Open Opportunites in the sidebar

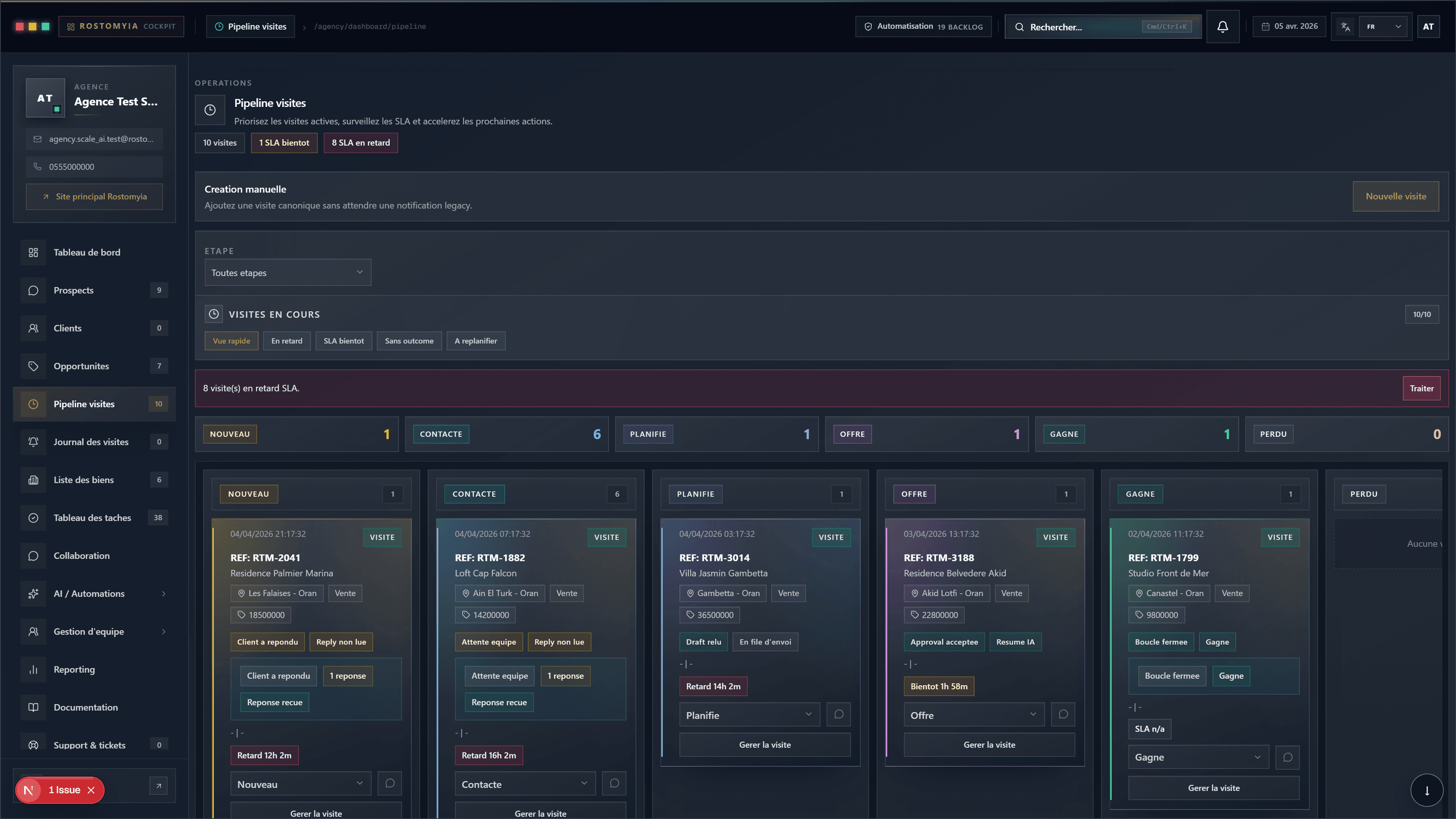pos(94,366)
